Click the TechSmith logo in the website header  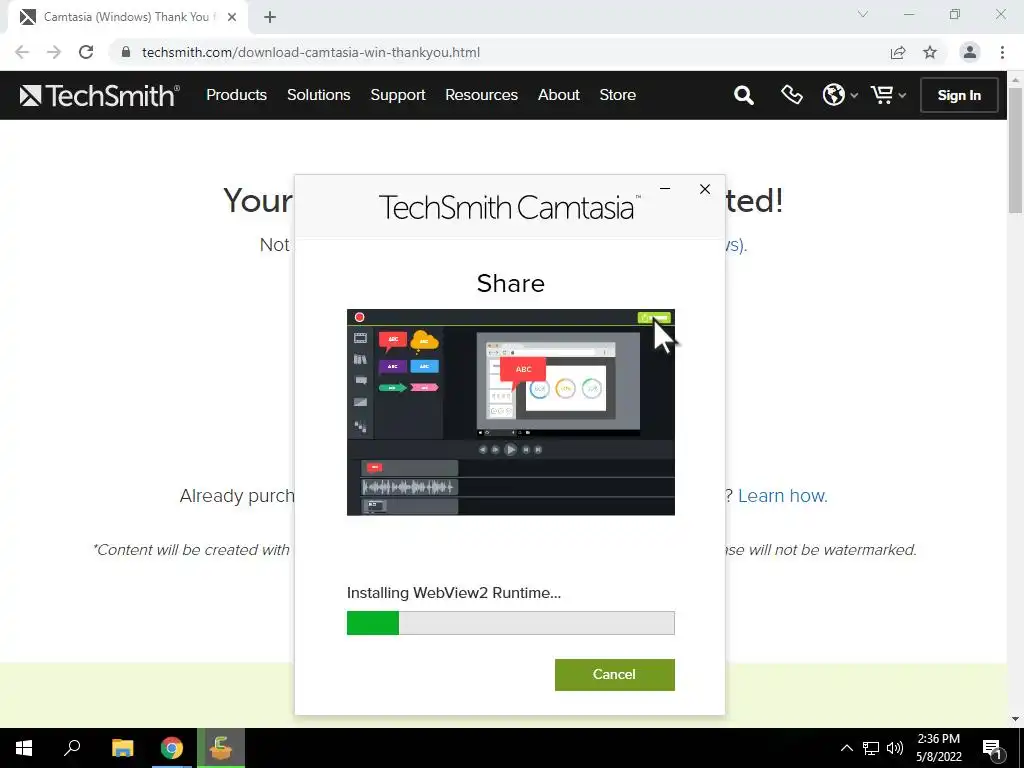(99, 95)
